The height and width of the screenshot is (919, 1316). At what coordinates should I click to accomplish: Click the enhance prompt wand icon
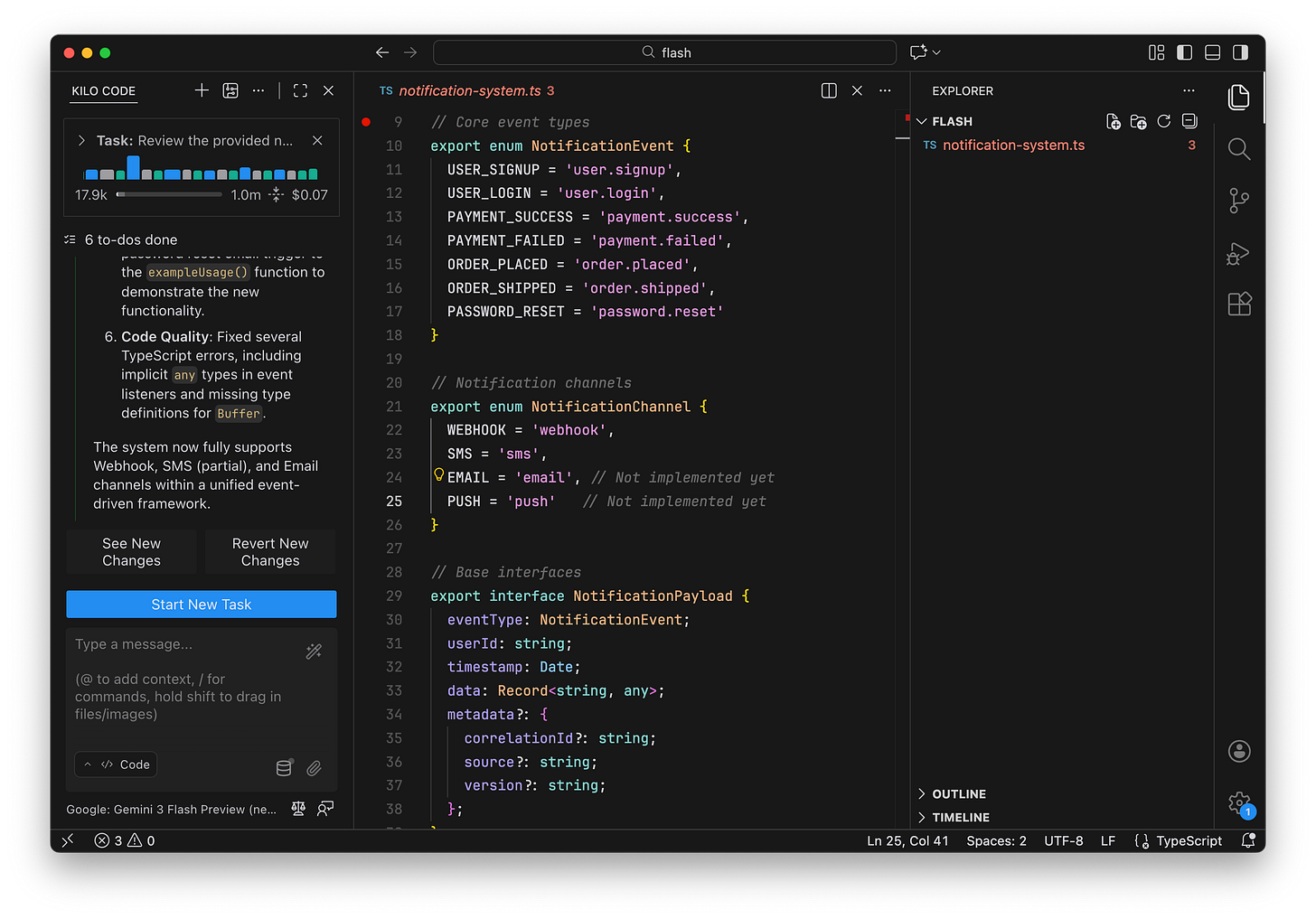pos(314,651)
